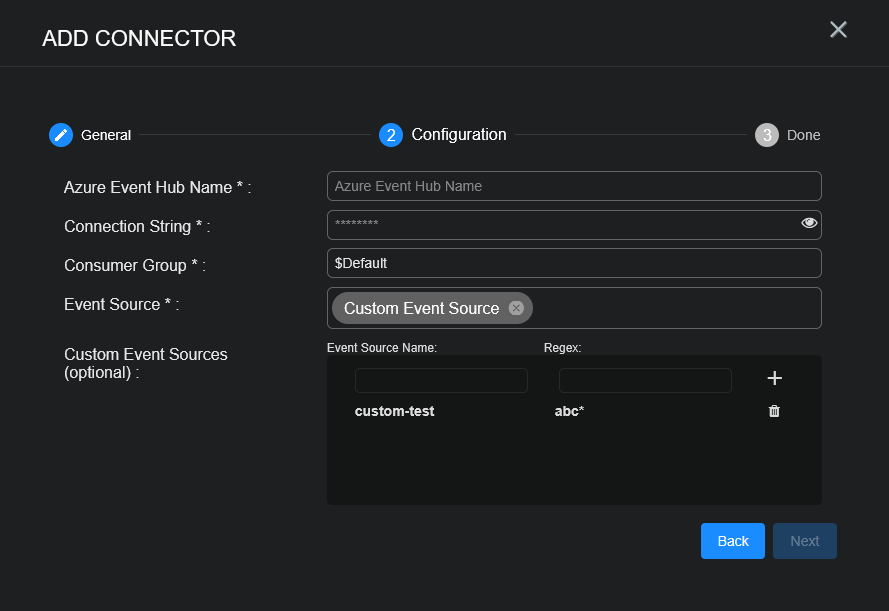Go back with the Back button
Viewport: 889px width, 611px height.
tap(732, 541)
